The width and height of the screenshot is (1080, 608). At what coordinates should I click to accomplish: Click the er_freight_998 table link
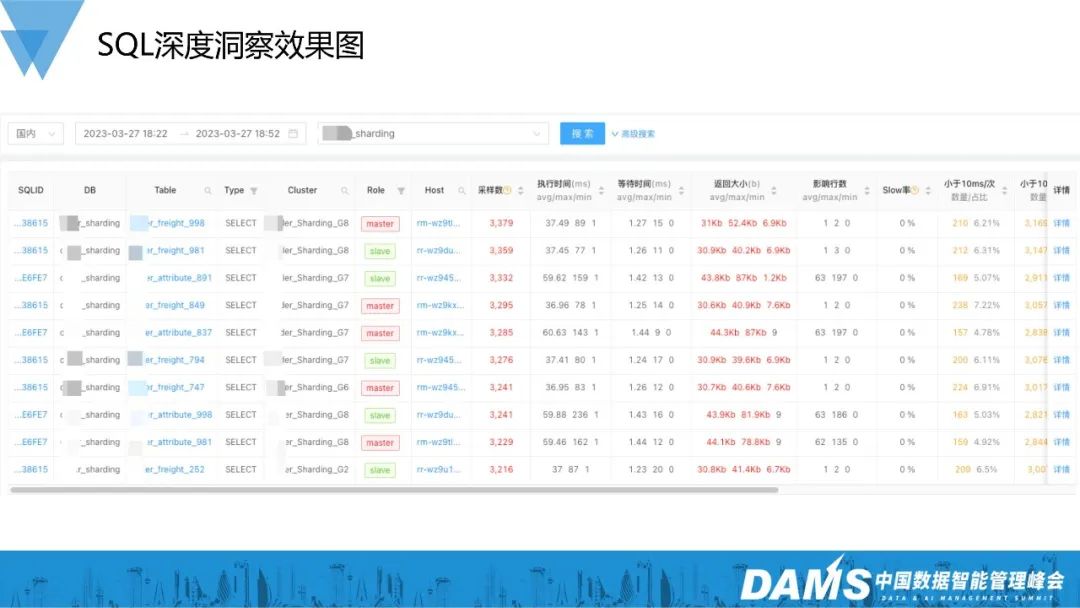coord(175,223)
